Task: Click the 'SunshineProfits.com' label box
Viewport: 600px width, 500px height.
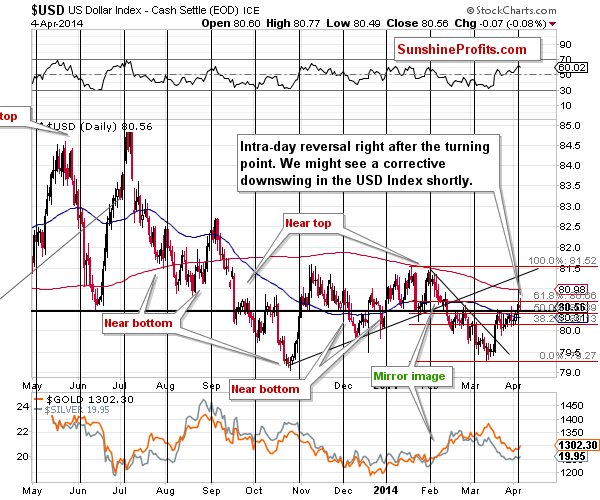Action: (467, 49)
